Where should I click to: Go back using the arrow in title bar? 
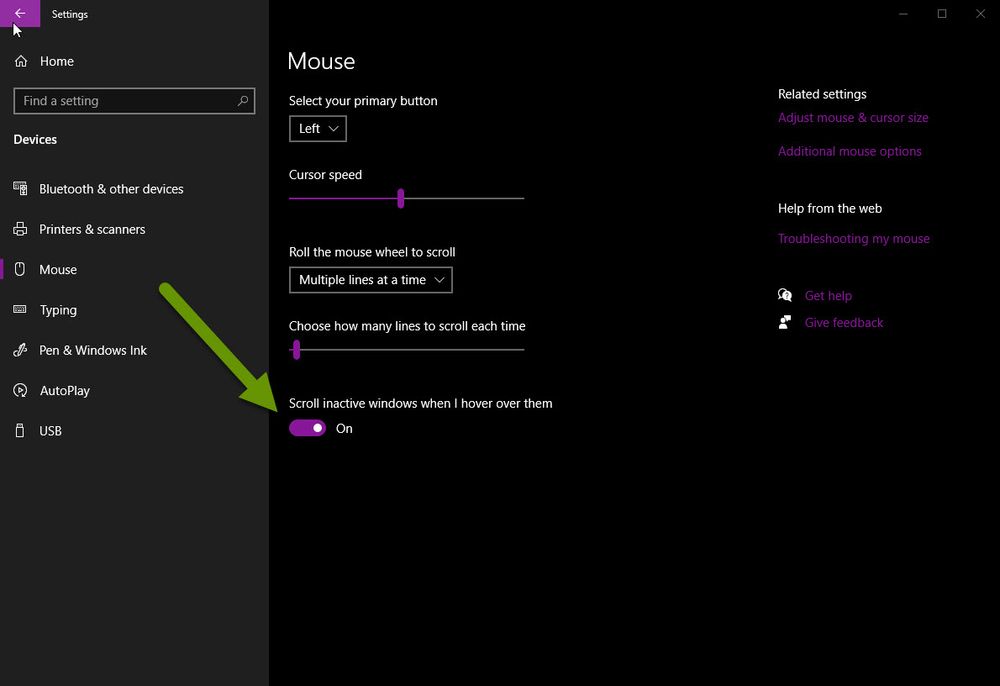20,14
